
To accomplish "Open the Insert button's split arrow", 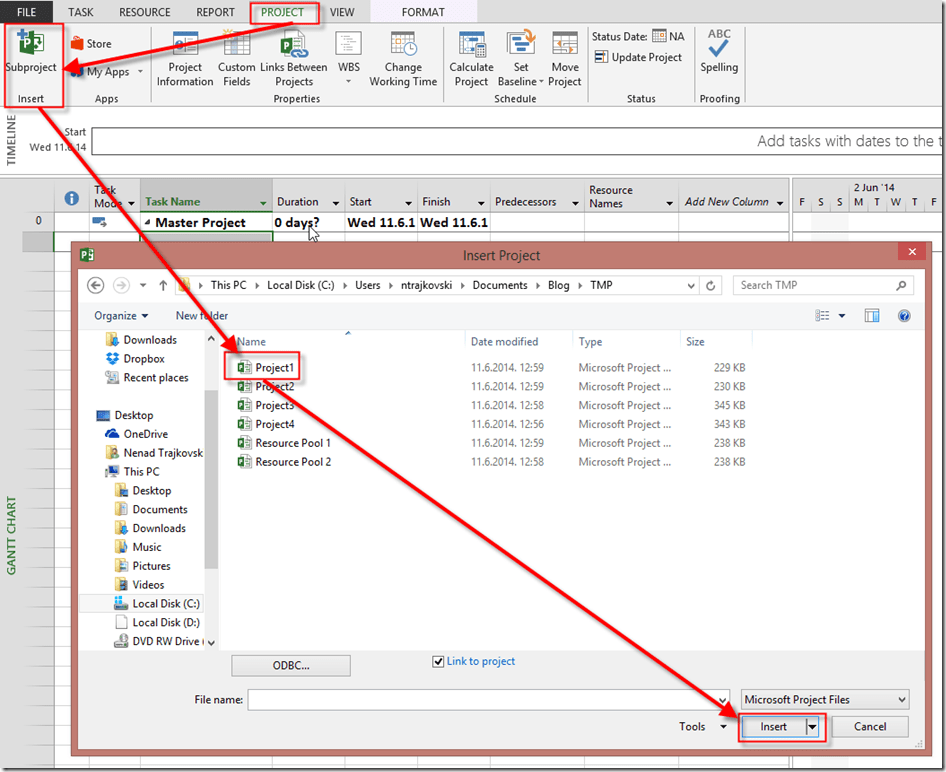I will point(813,727).
